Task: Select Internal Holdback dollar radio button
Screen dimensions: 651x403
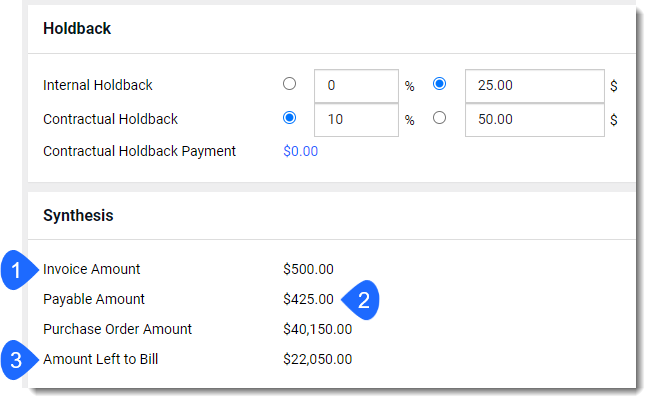Action: [439, 84]
